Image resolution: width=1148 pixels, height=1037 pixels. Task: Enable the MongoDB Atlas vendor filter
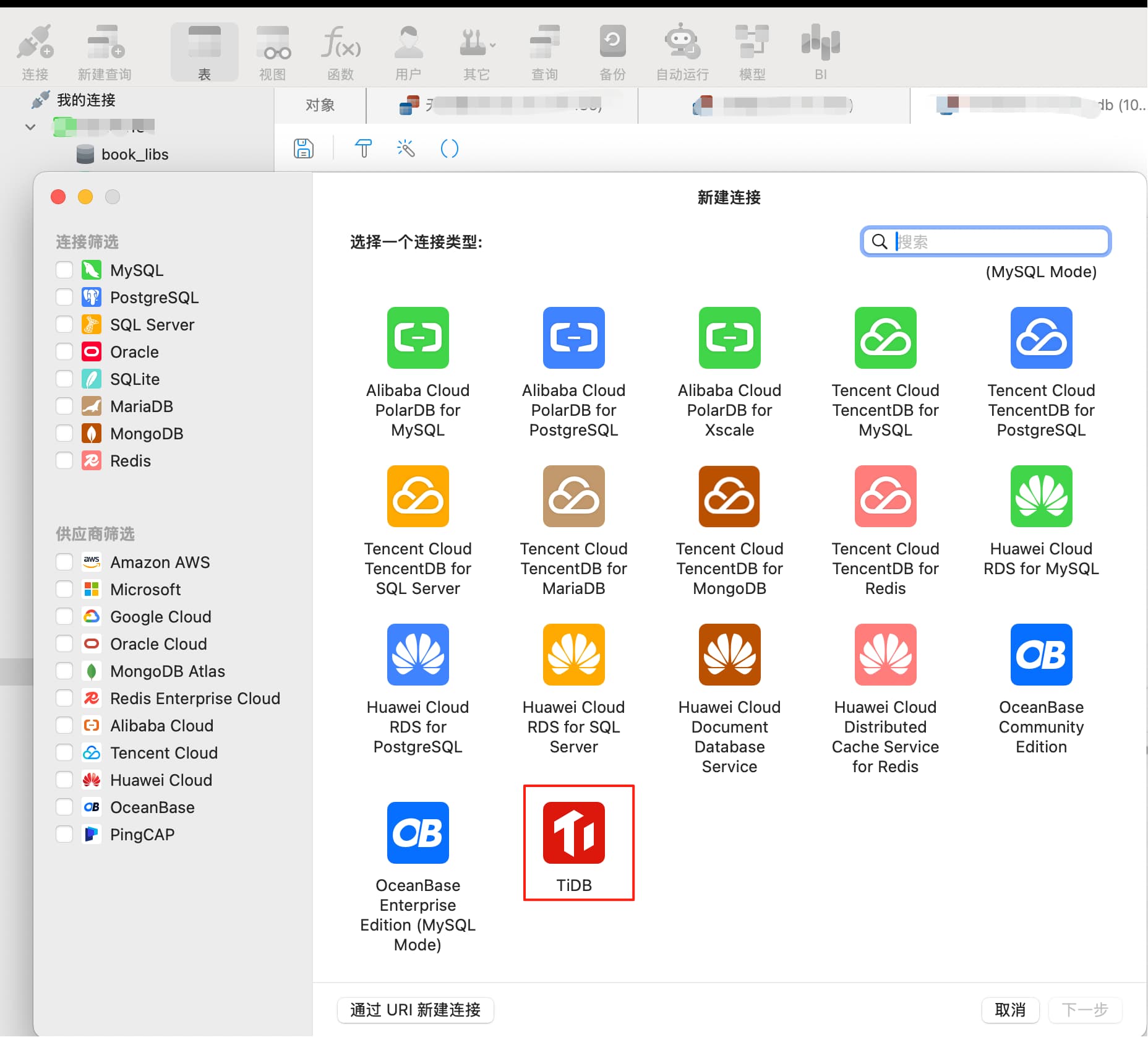click(64, 671)
